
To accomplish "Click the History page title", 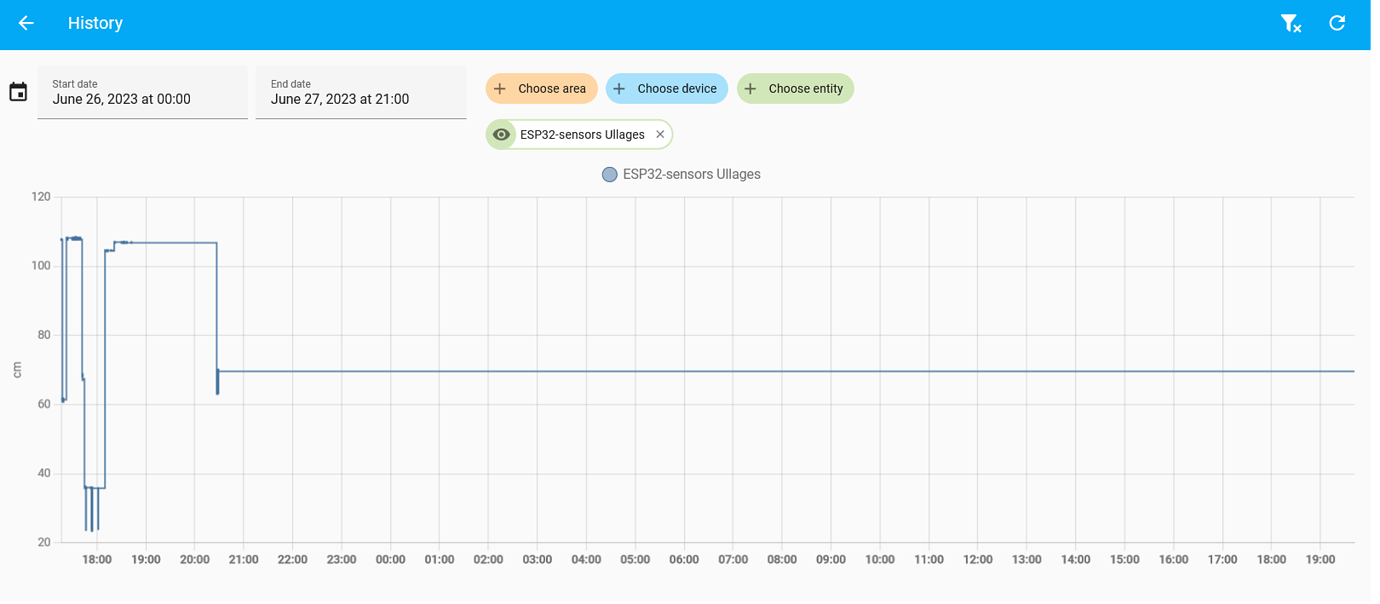I will (x=95, y=23).
